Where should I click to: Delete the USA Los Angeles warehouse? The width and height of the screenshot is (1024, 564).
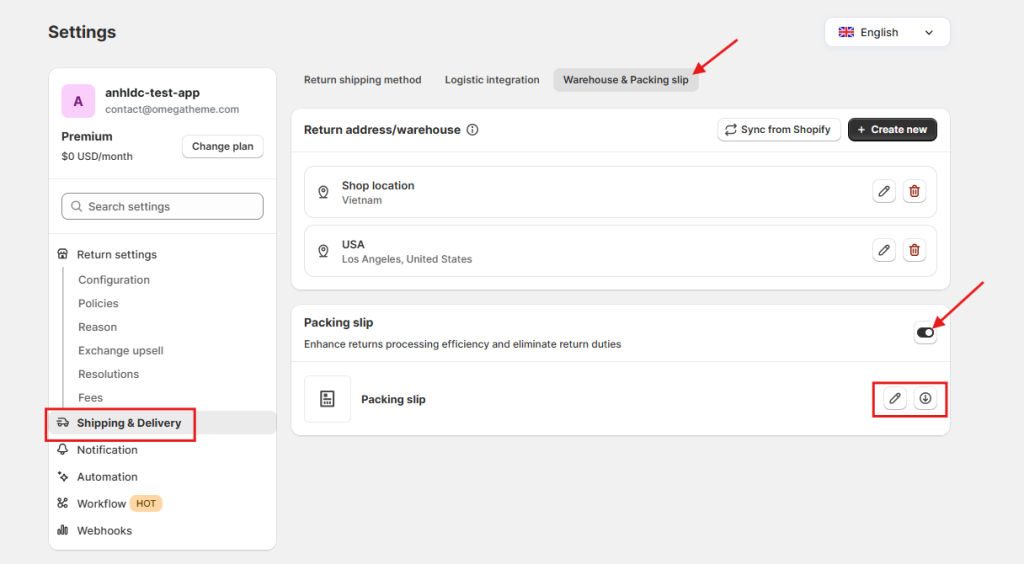(x=914, y=250)
